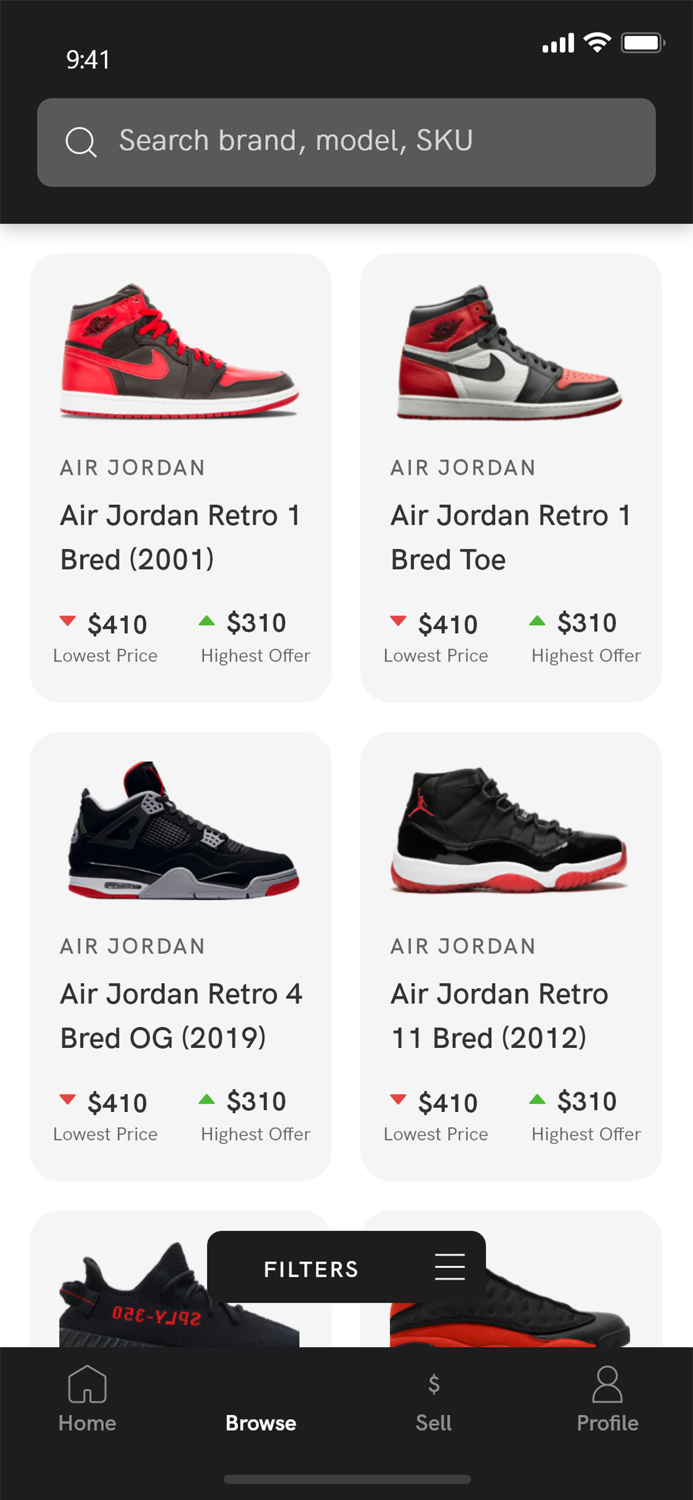
Task: Tap the red arrow on Retro 11 Bred lowest price
Action: [399, 1100]
